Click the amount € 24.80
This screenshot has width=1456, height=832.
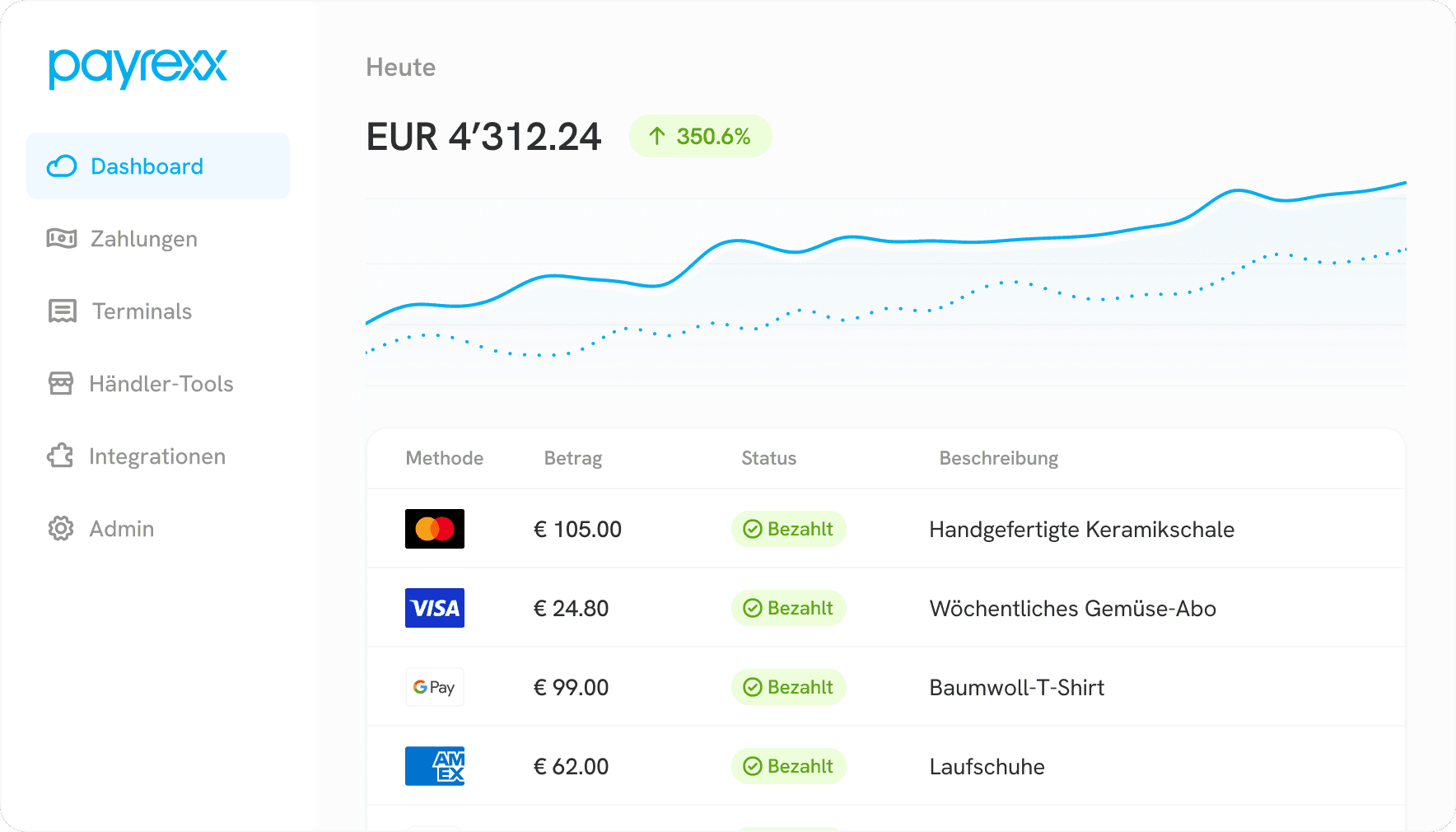click(x=571, y=608)
